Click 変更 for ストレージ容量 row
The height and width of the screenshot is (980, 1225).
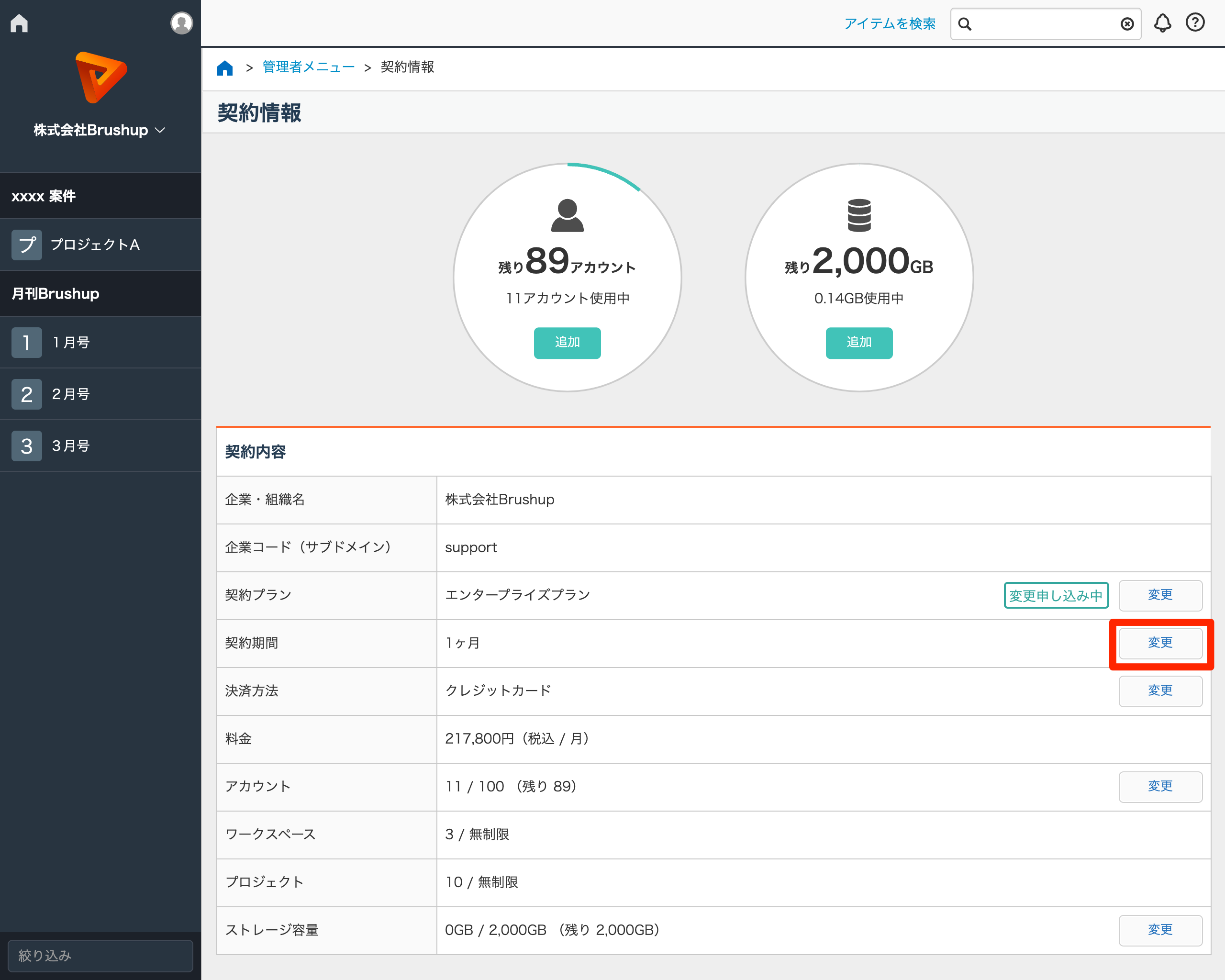[x=1161, y=931]
